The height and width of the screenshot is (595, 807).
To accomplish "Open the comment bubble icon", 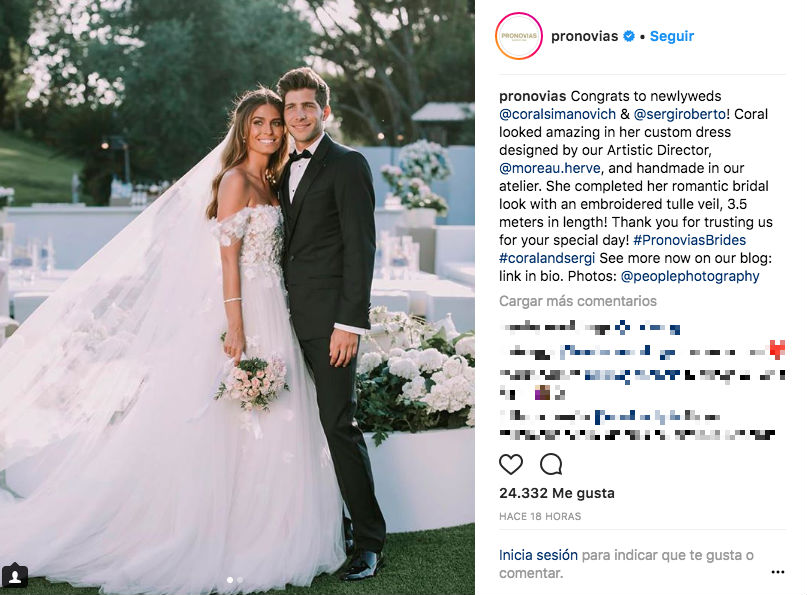I will point(551,464).
